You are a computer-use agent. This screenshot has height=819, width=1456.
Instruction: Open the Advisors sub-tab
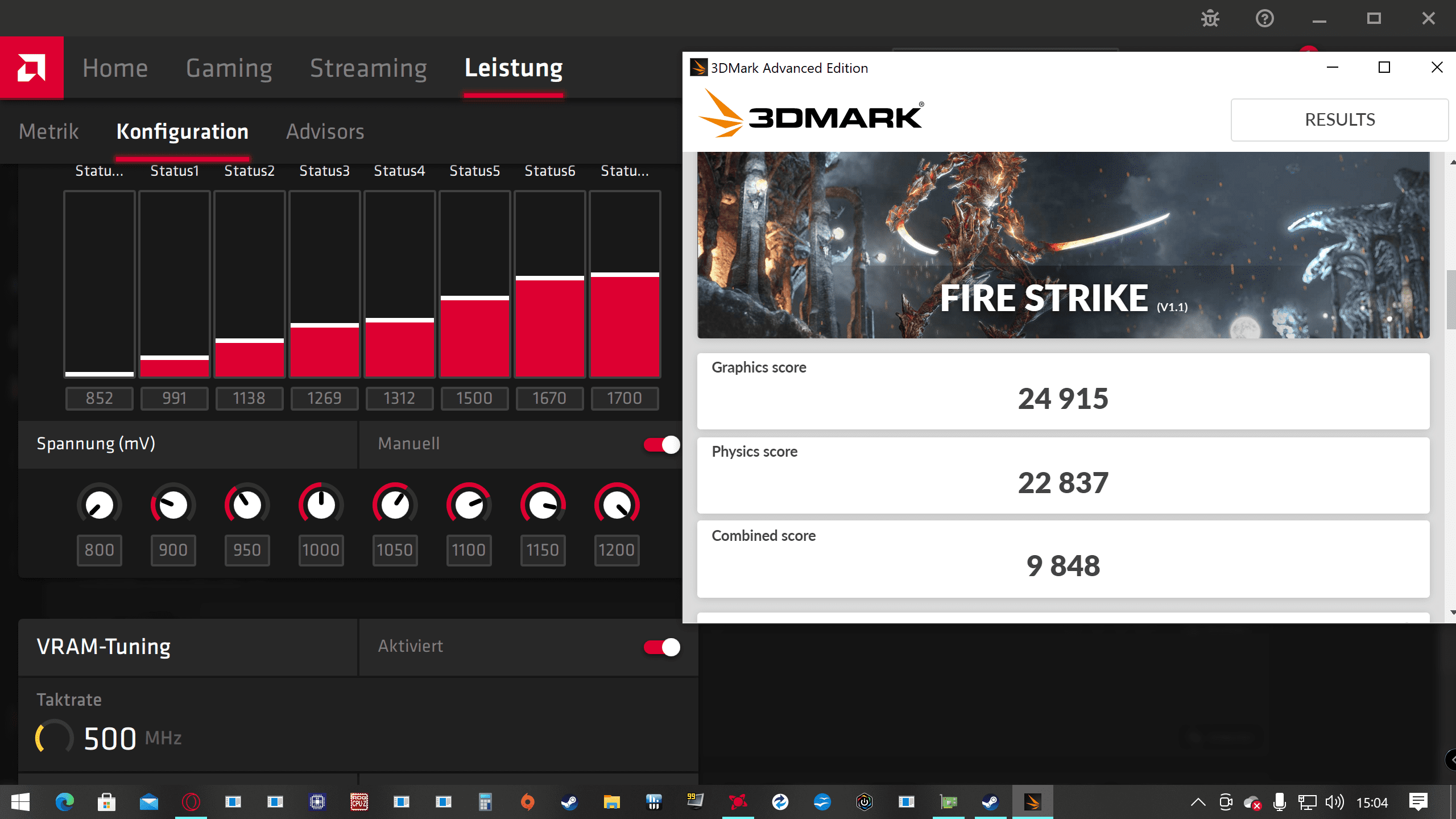point(325,131)
